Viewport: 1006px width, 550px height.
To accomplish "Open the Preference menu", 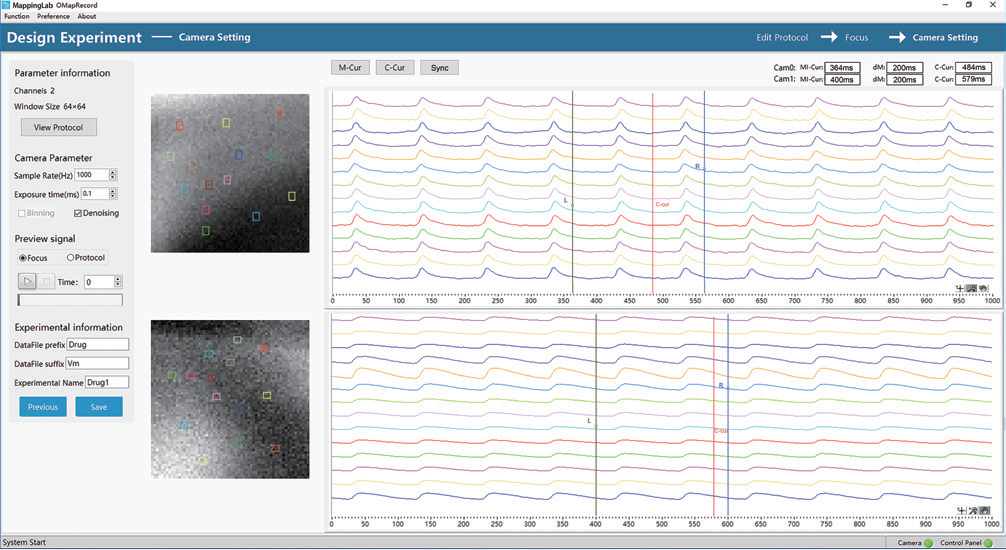I will click(x=54, y=17).
